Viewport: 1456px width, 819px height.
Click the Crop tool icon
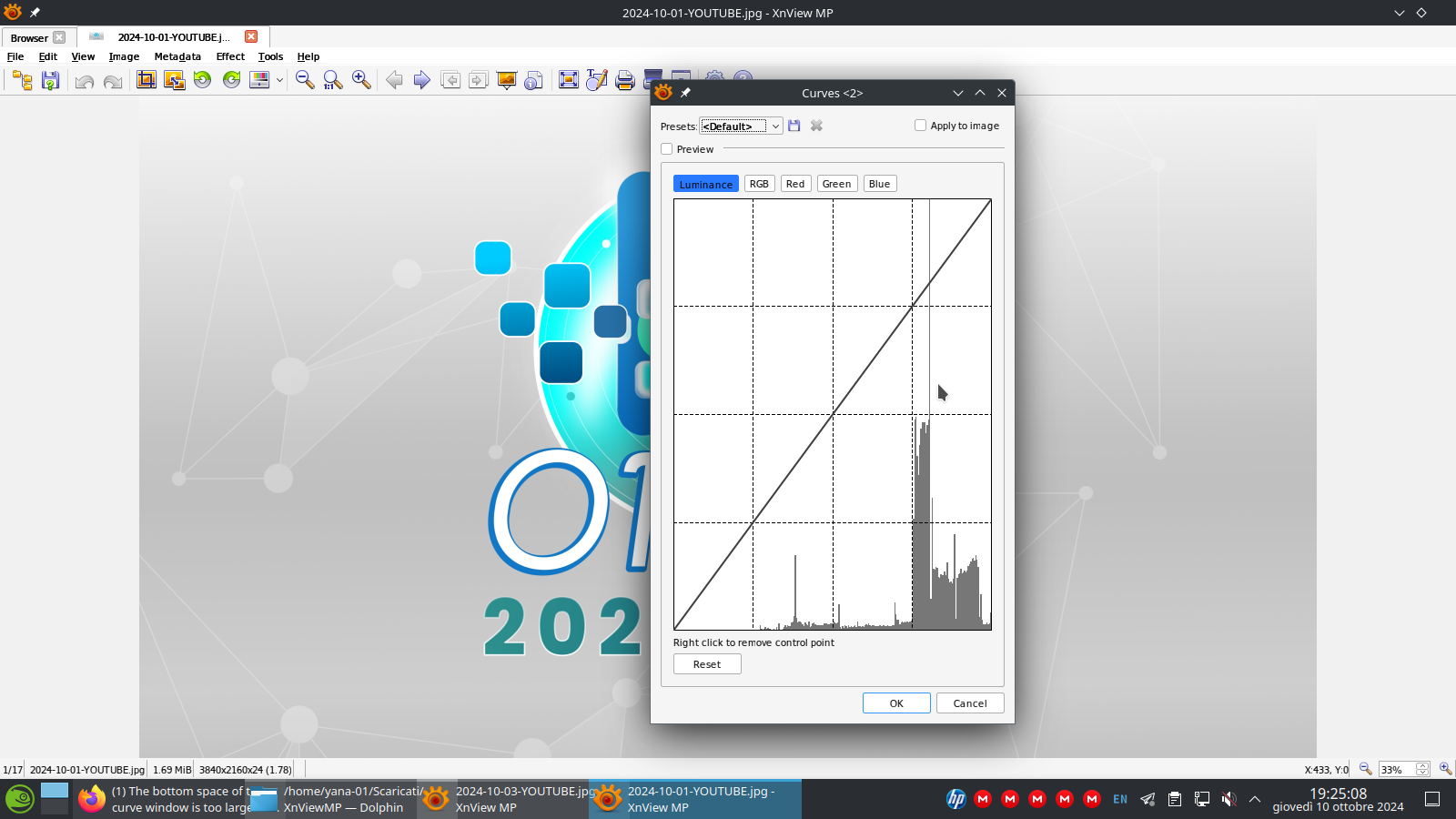click(147, 80)
